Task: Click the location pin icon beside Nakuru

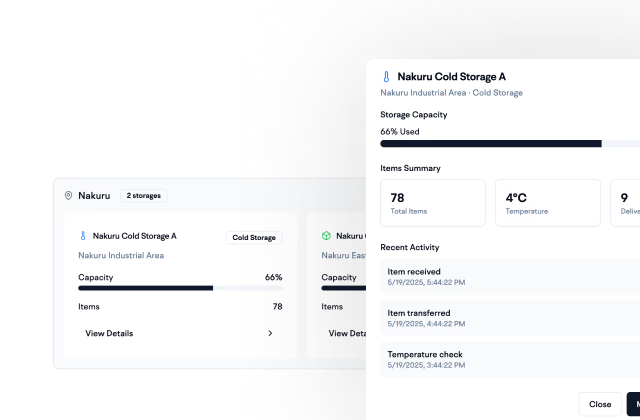Action: coord(69,196)
